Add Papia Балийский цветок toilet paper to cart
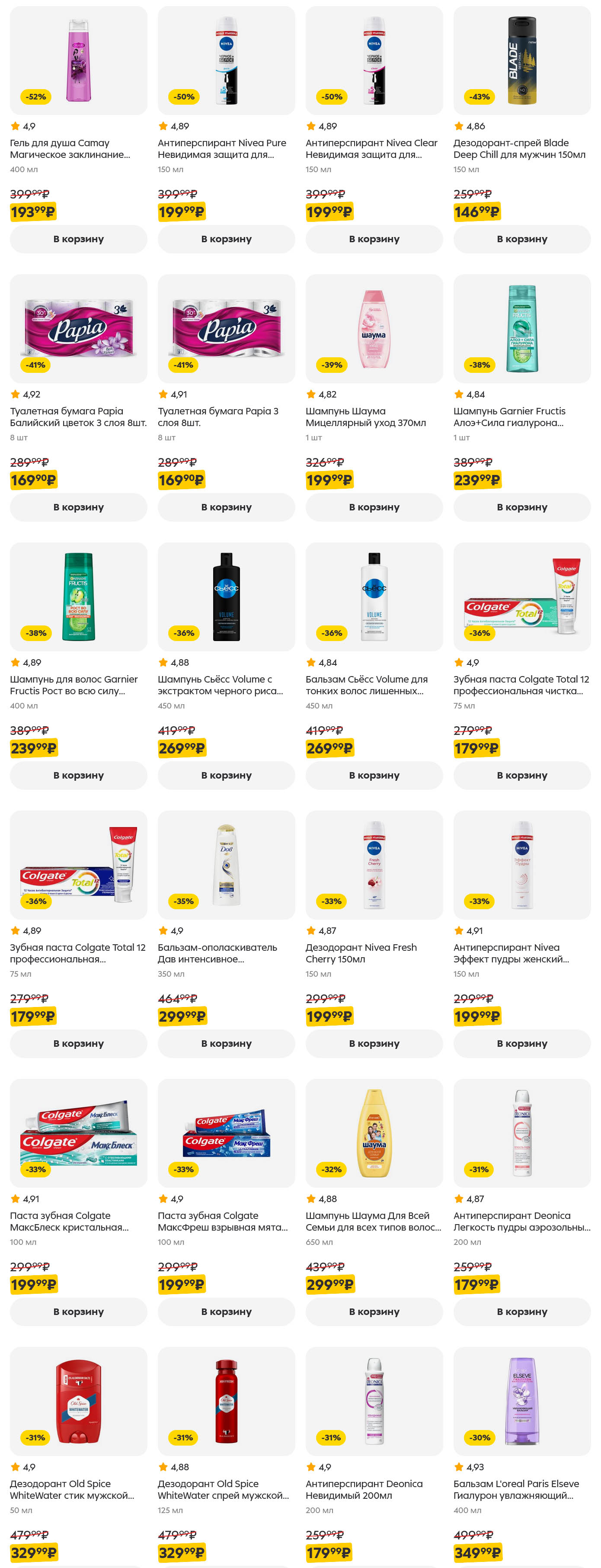 tap(78, 507)
